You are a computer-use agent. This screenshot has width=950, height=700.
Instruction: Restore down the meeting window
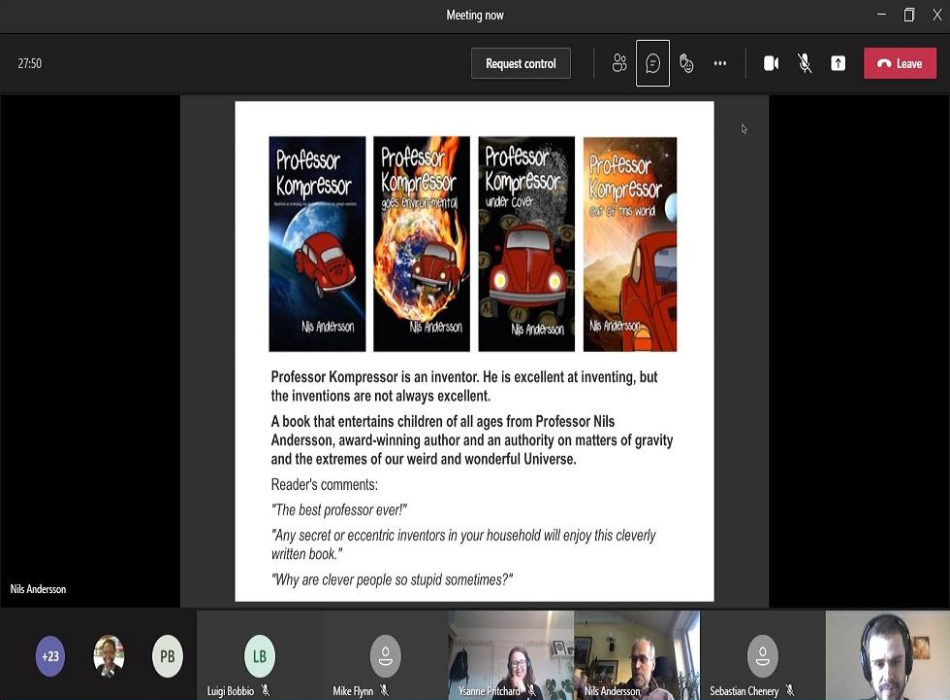pos(909,15)
